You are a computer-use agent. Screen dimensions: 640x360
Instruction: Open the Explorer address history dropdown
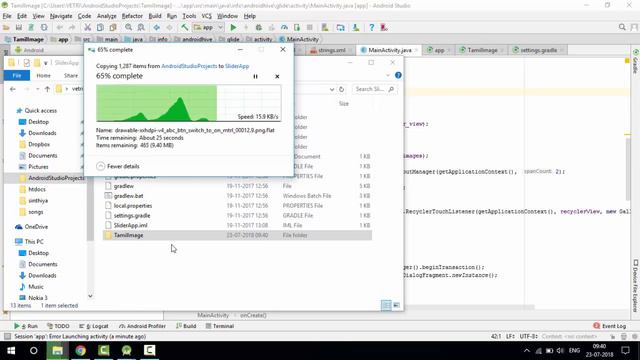click(332, 89)
